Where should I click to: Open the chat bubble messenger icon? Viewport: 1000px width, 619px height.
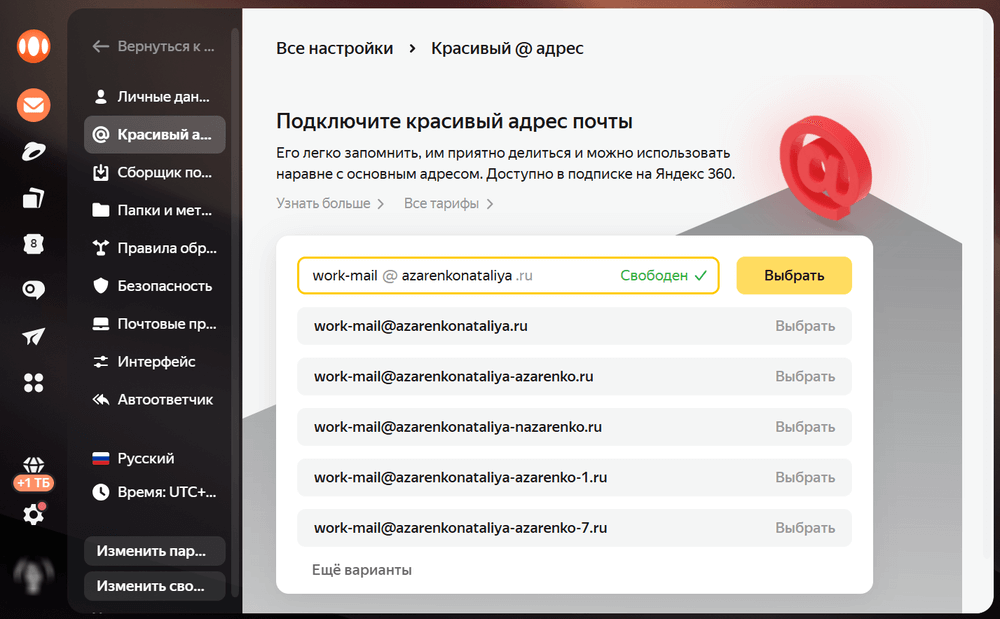pyautogui.click(x=33, y=290)
